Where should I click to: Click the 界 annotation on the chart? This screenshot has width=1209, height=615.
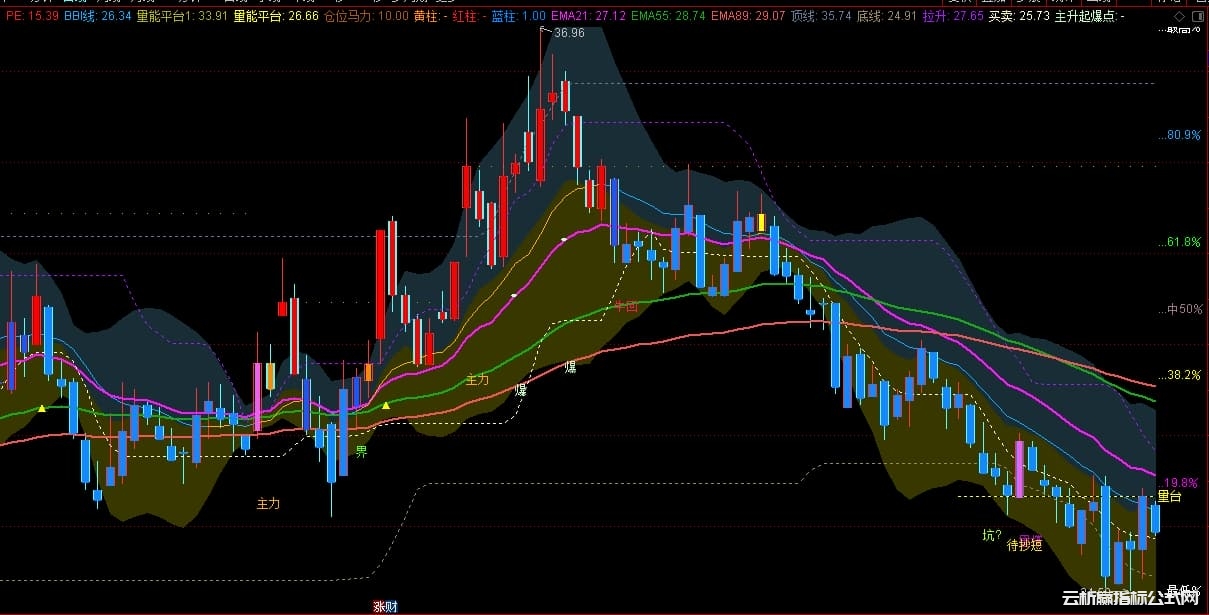point(361,451)
